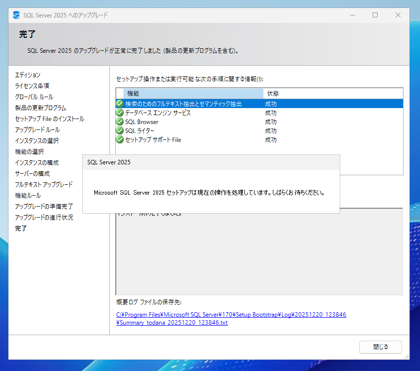The image size is (420, 371).
Task: Select the セットアップ サポート File row
Action: coord(259,139)
